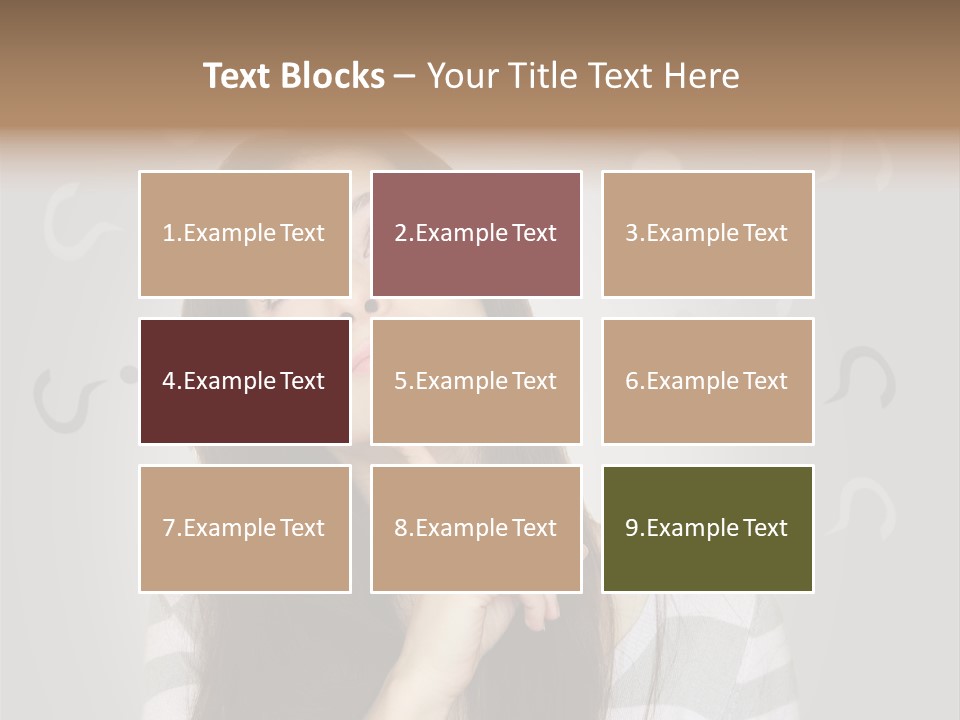Click the '8.Example Text' label text
The height and width of the screenshot is (720, 960).
(x=476, y=528)
